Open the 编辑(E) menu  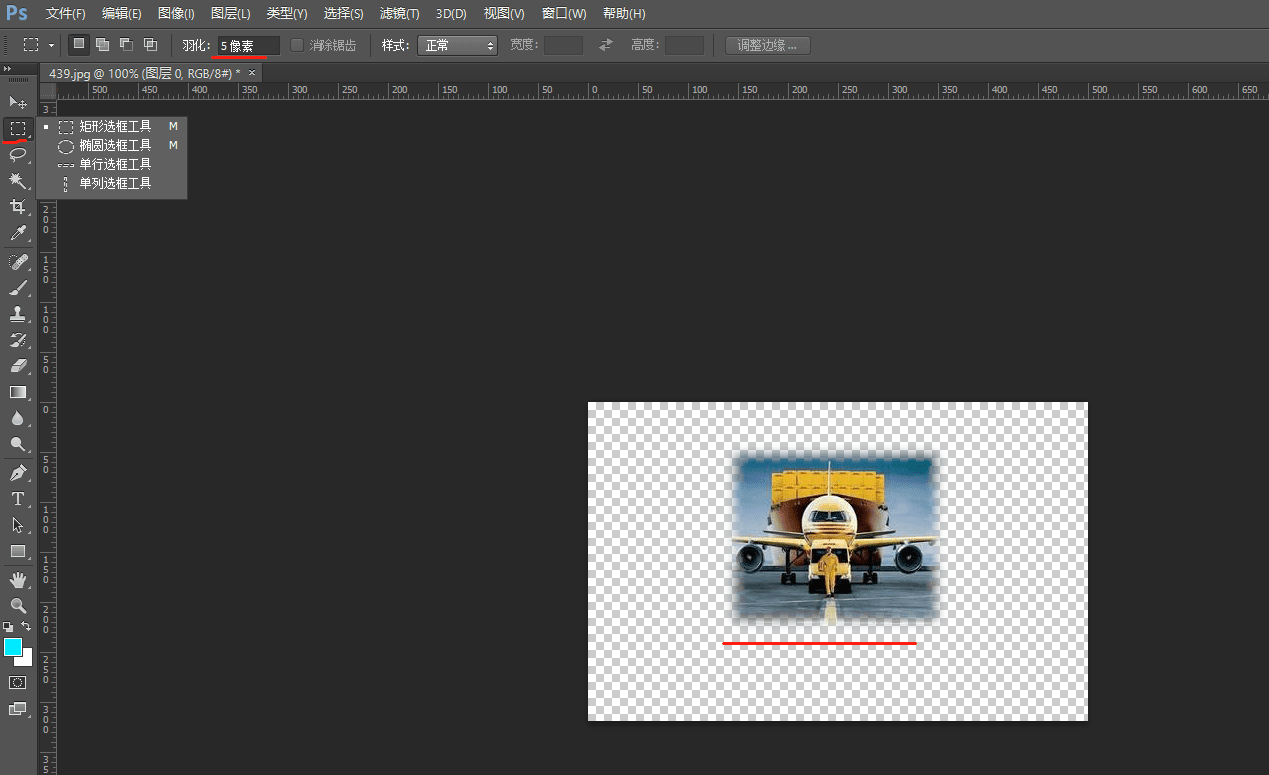coord(122,14)
